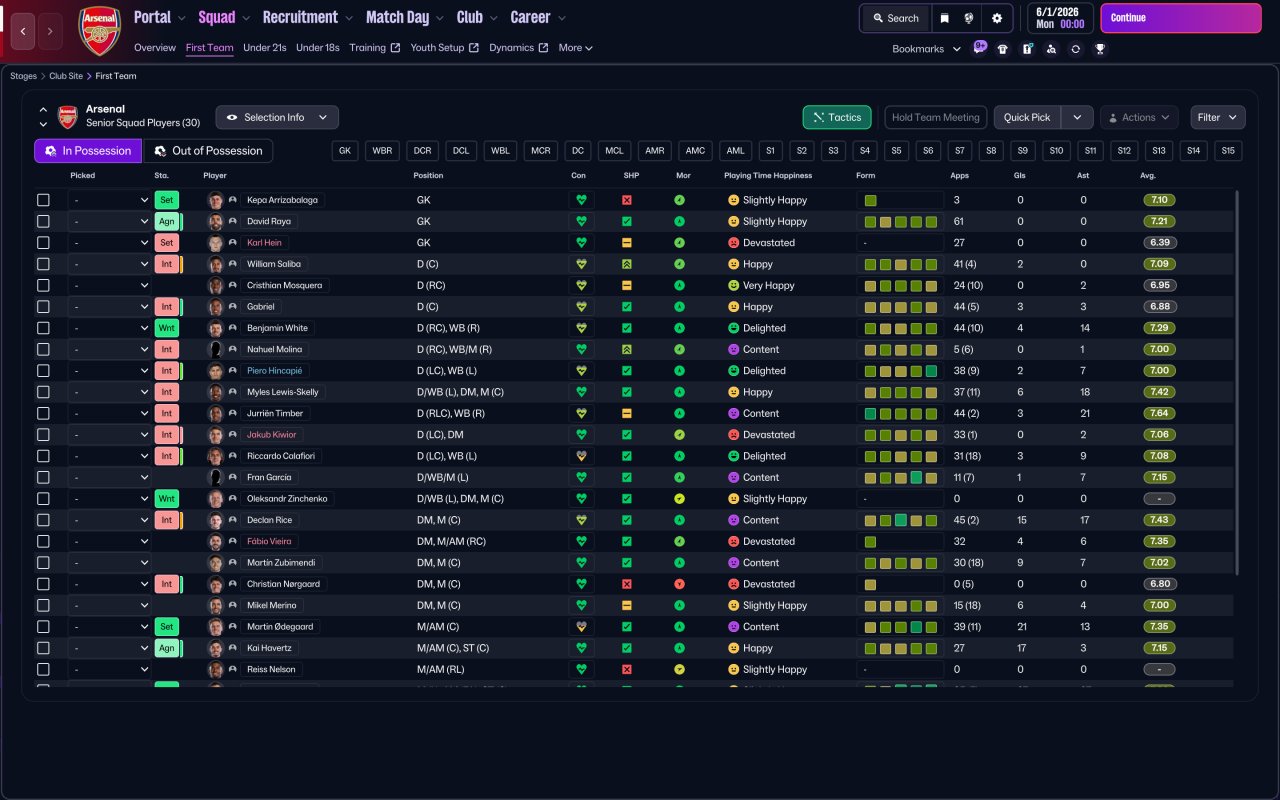Screen dimensions: 1280x800
Task: Click Kepa Arrizabalaga's red sharpness icon
Action: coord(627,200)
